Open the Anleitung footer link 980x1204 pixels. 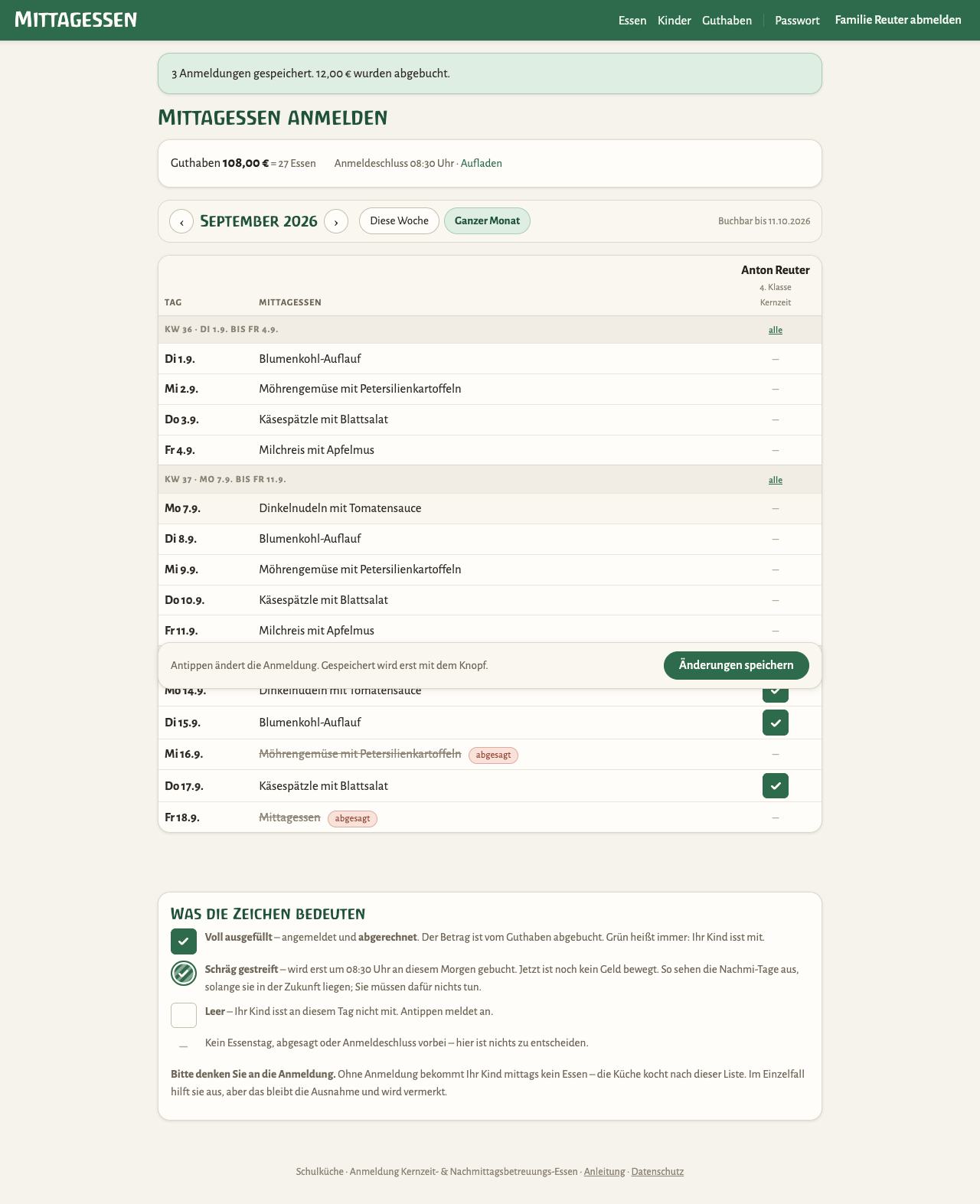pos(605,1172)
